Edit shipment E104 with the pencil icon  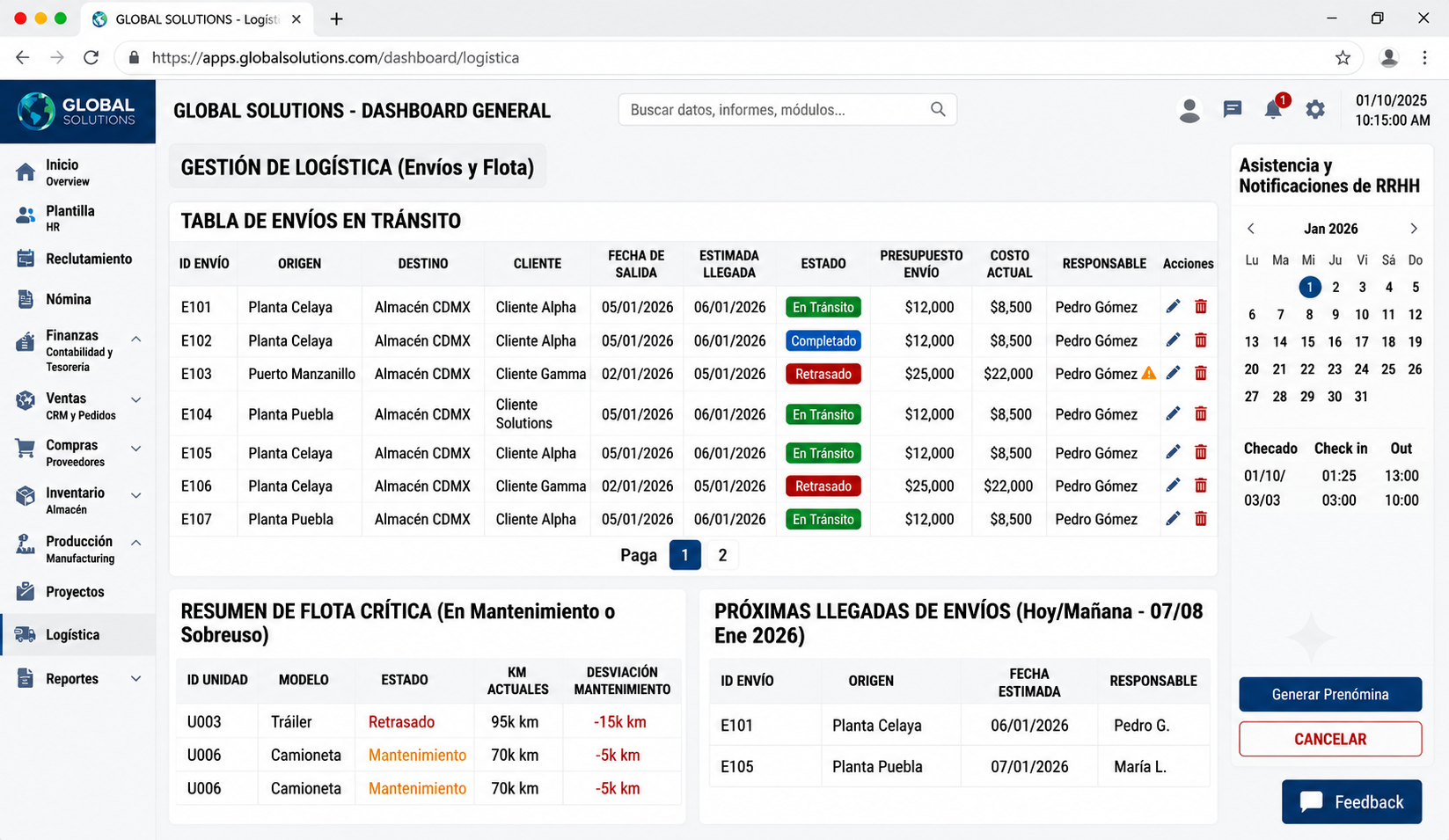(x=1173, y=413)
